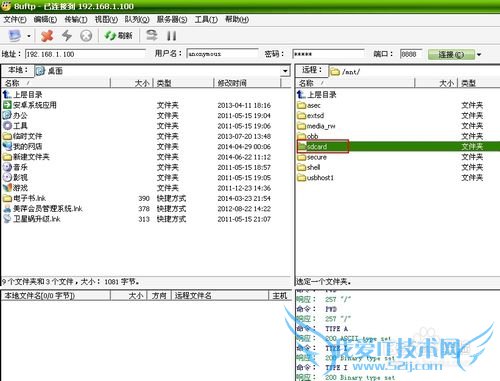Expand the site manager dropdown arrow
Viewport: 500px width, 381px height.
(x=29, y=36)
